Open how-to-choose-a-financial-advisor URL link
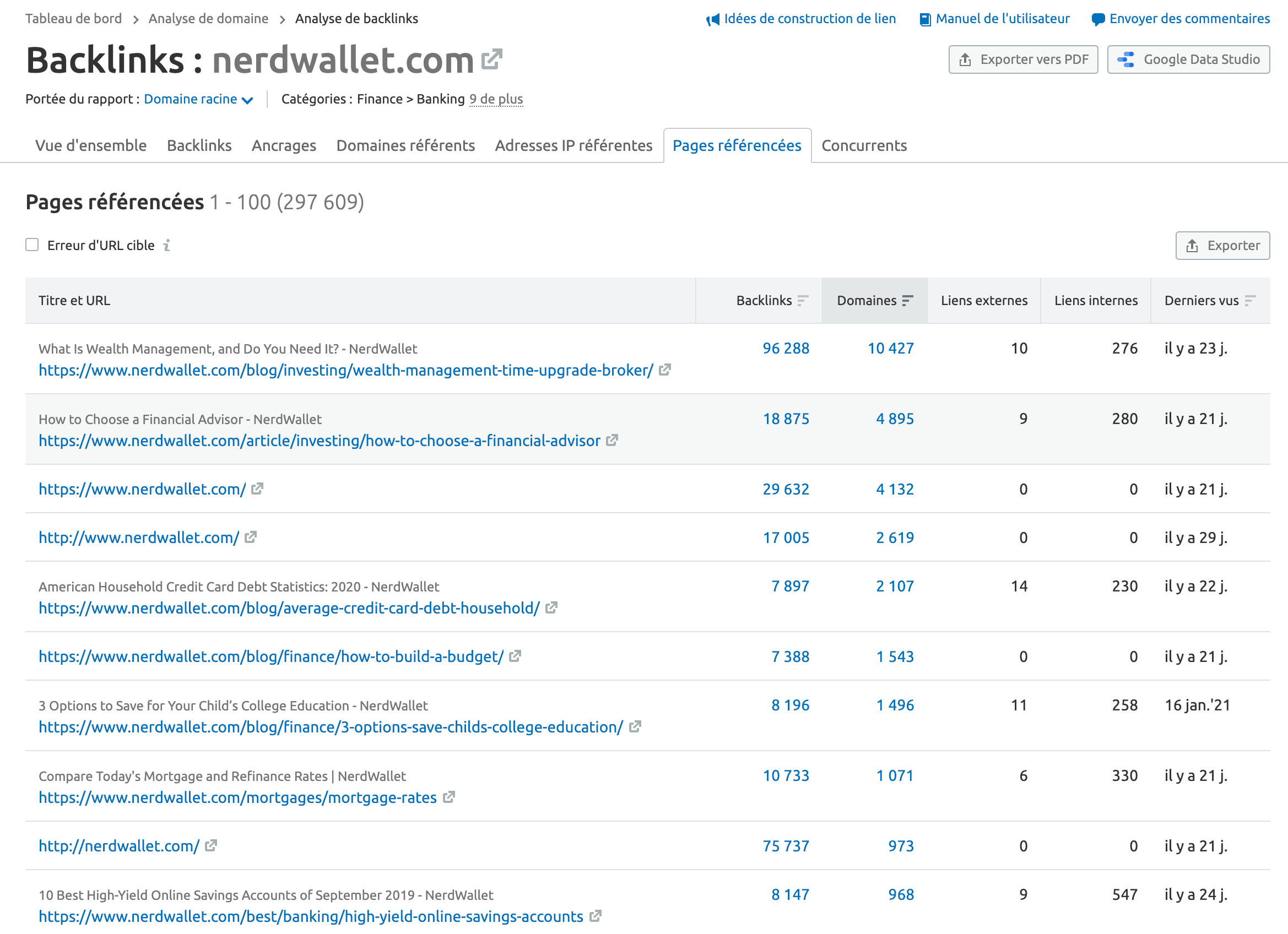1288x934 pixels. (319, 441)
